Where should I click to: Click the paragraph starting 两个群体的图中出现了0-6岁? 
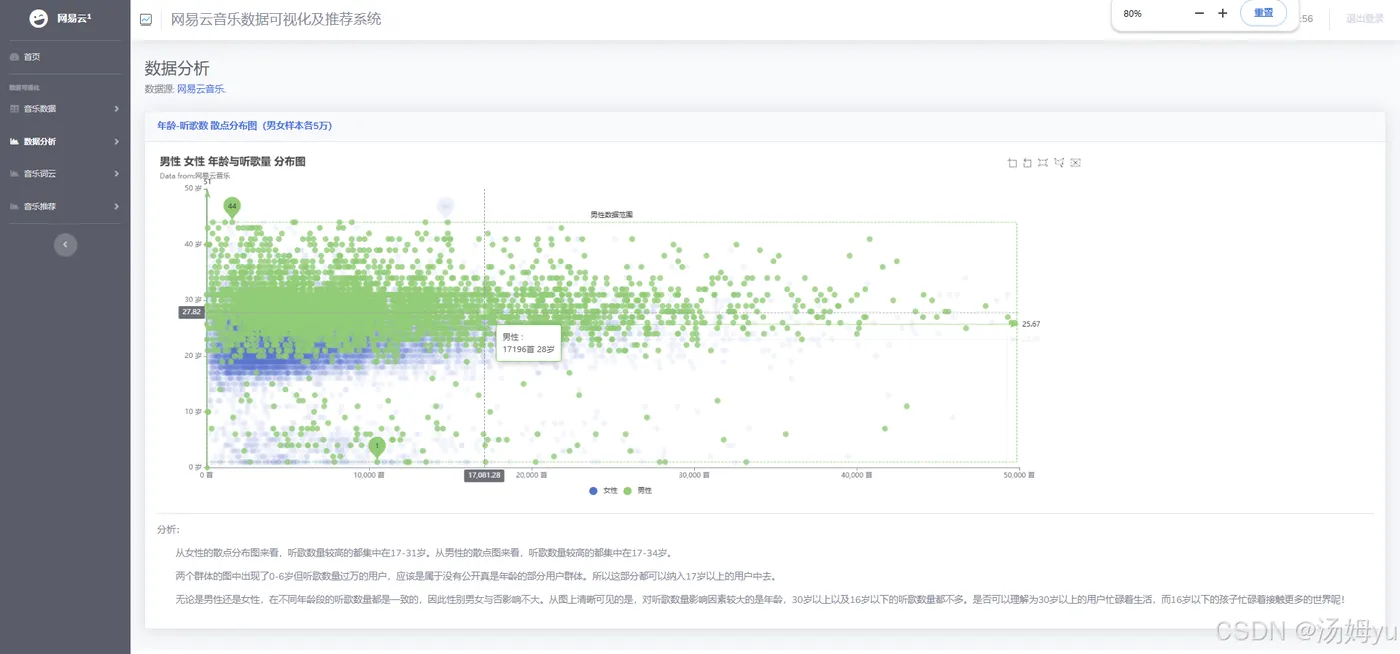pyautogui.click(x=475, y=576)
